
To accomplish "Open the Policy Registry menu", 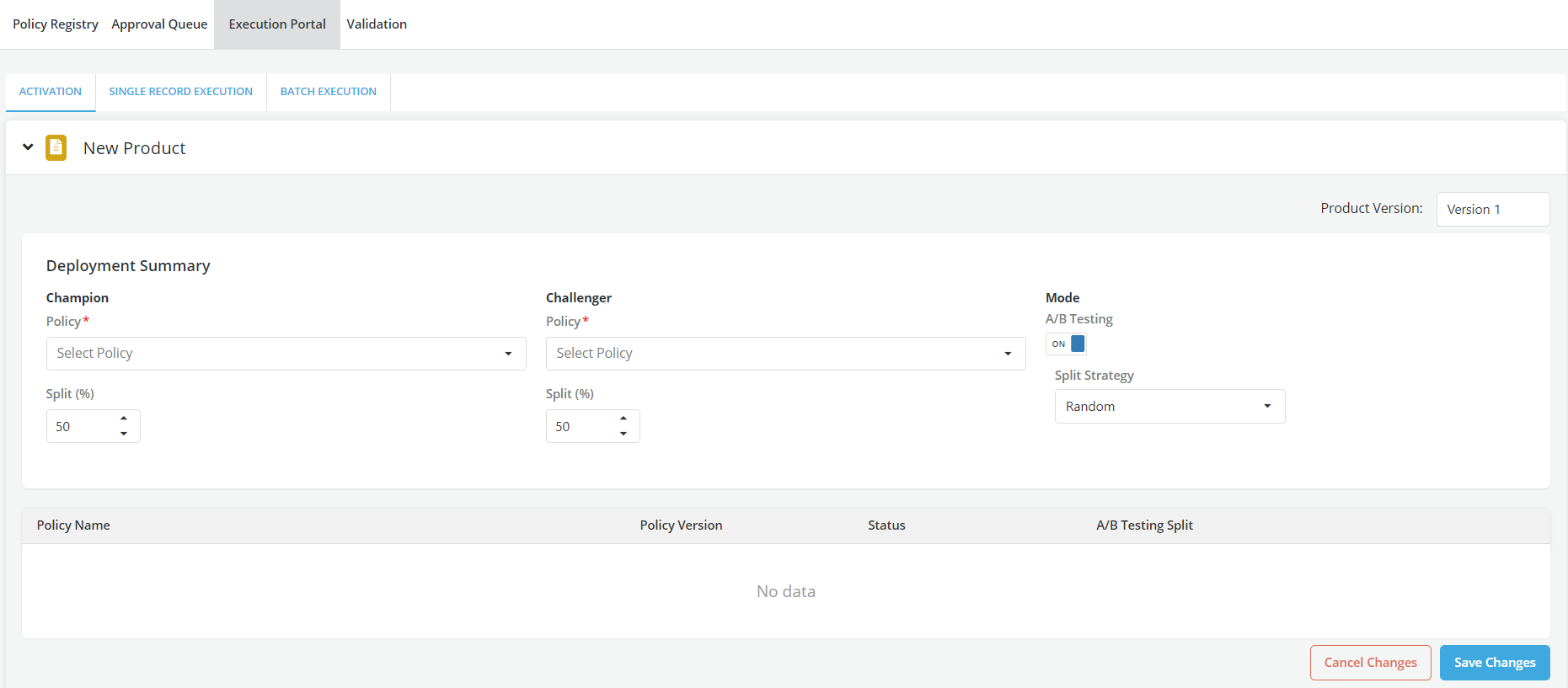I will [56, 24].
